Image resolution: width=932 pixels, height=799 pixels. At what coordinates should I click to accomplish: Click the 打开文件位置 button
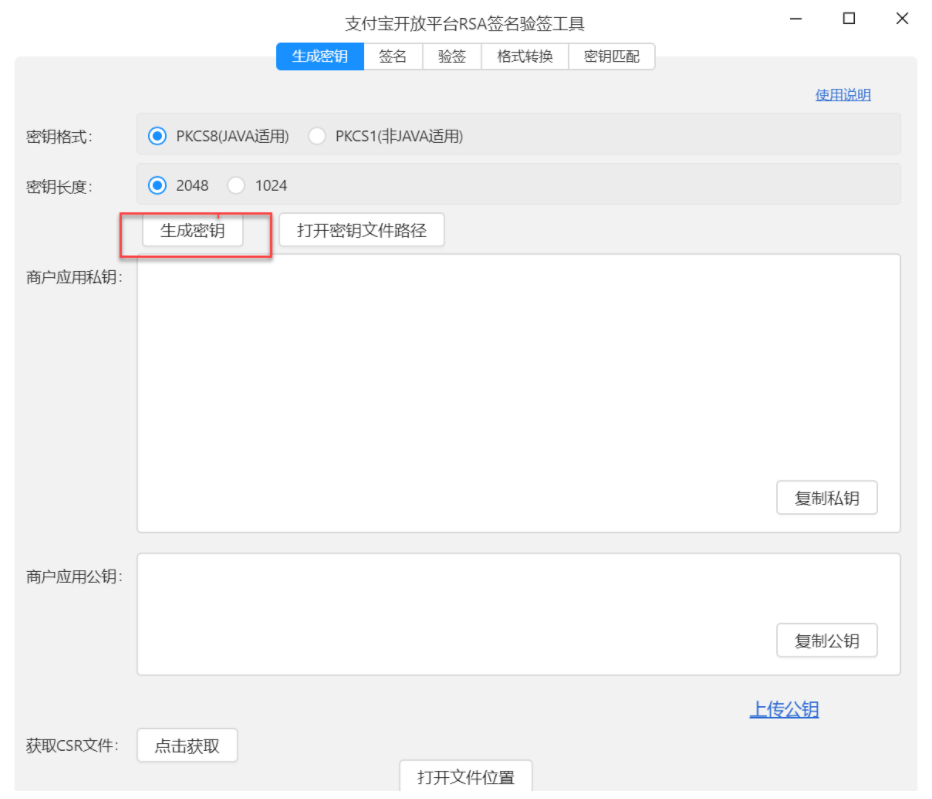coord(466,776)
